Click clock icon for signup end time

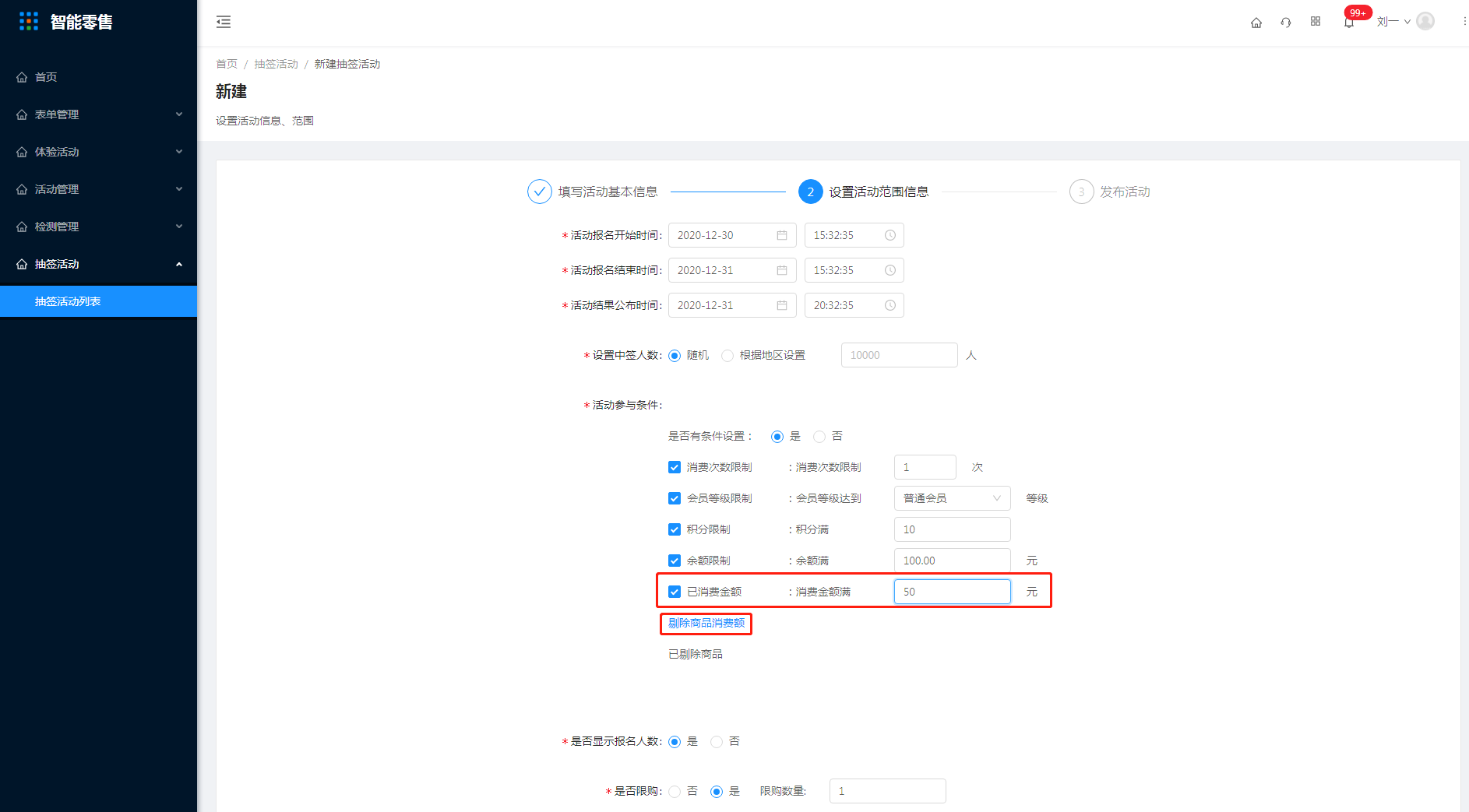890,270
